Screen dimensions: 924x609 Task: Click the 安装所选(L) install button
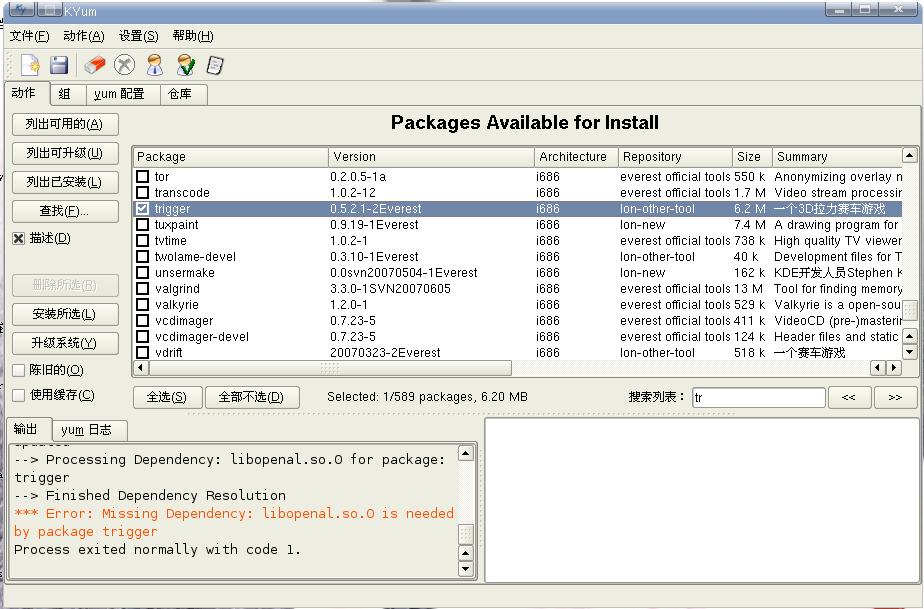[65, 314]
